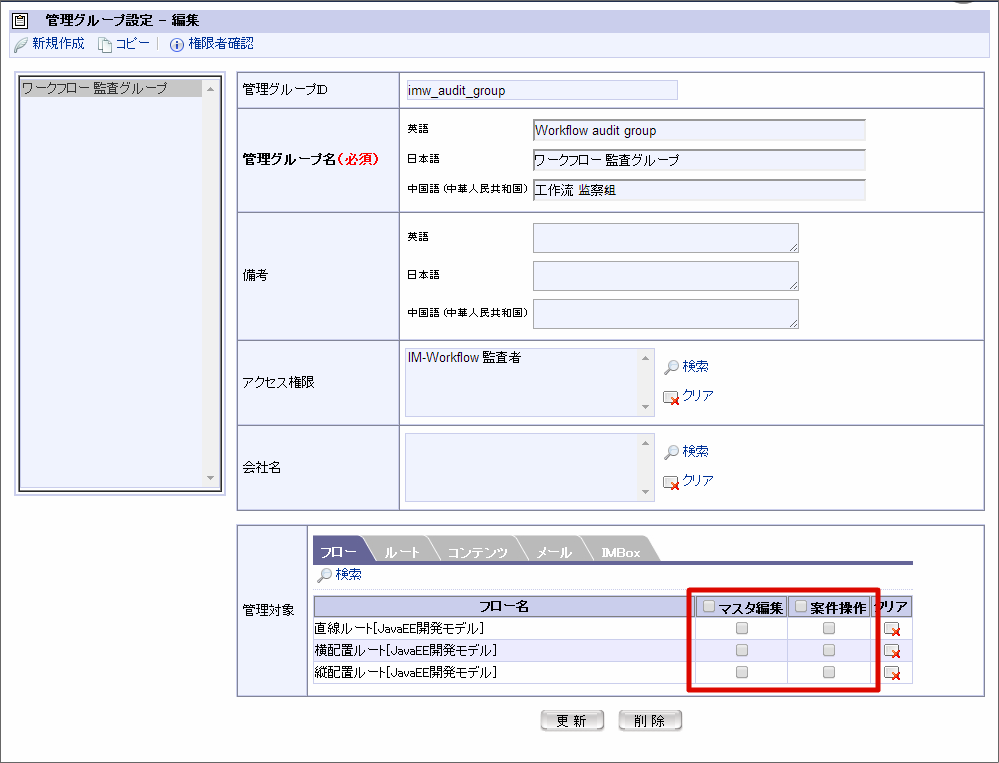Click the magnifier icon for アクセス権限 search

(x=671, y=367)
